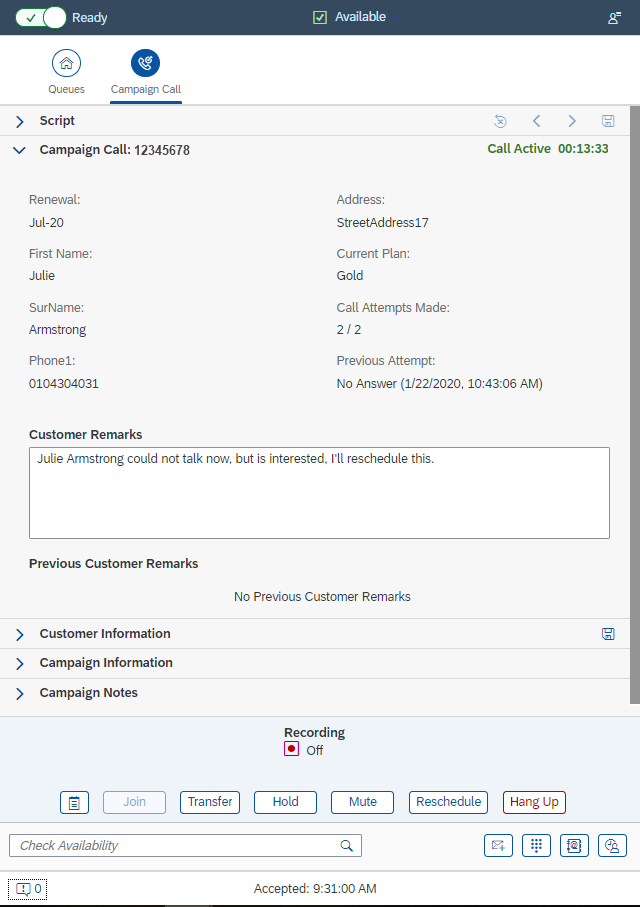Click search icon in Check Availability field

coord(347,846)
